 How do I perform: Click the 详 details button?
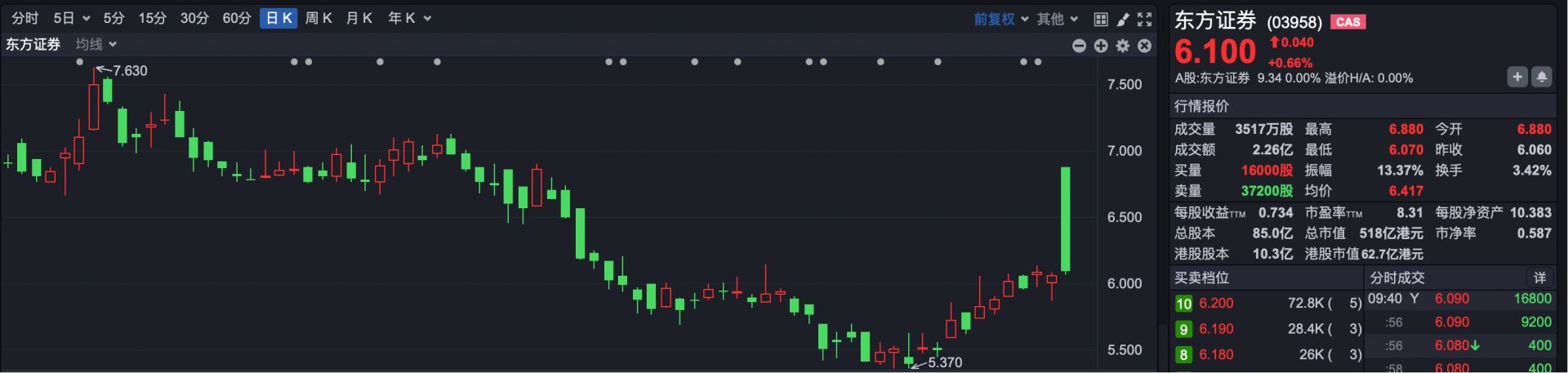coord(1539,278)
